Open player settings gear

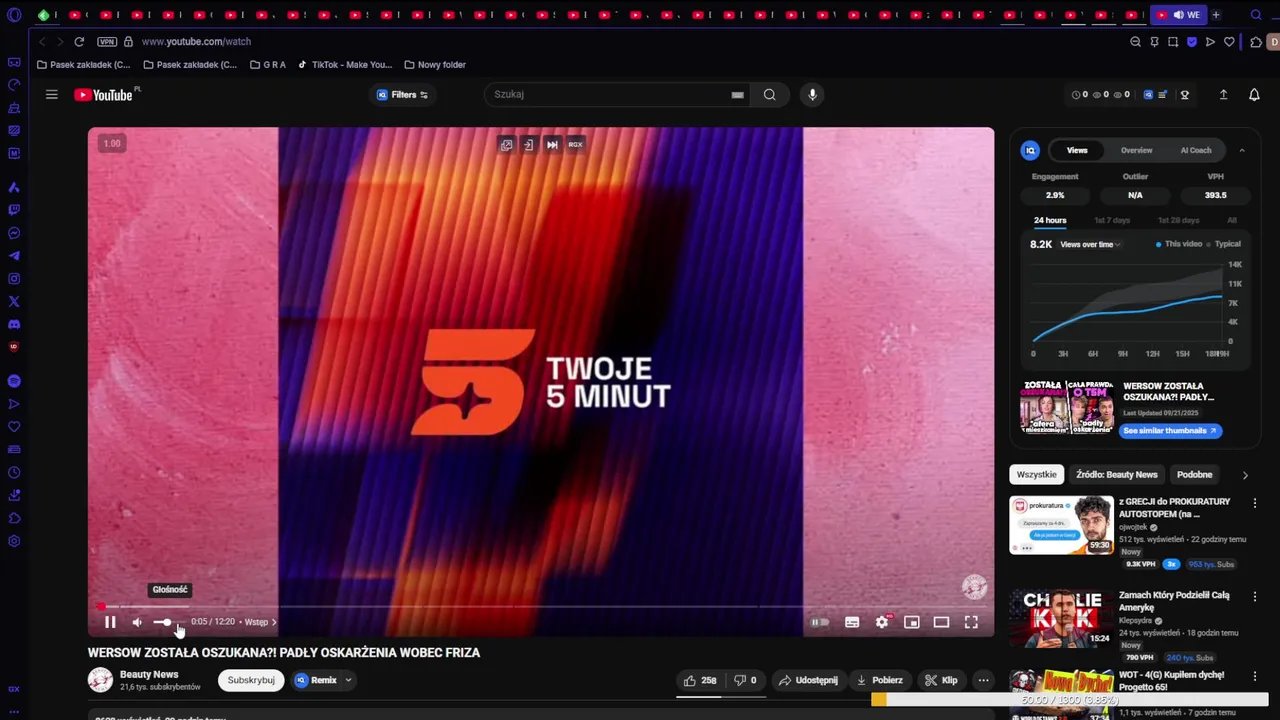click(x=882, y=622)
